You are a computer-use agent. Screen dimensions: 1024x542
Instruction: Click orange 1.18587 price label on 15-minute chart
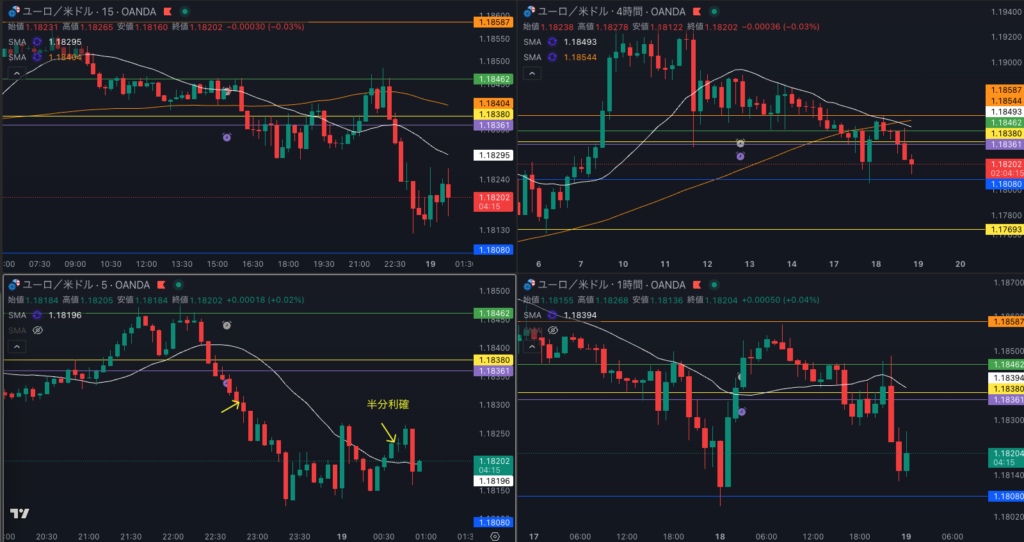[x=493, y=22]
